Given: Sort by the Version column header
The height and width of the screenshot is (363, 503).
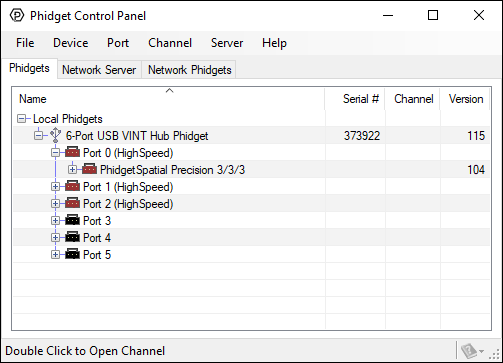Looking at the screenshot, I should pyautogui.click(x=465, y=99).
